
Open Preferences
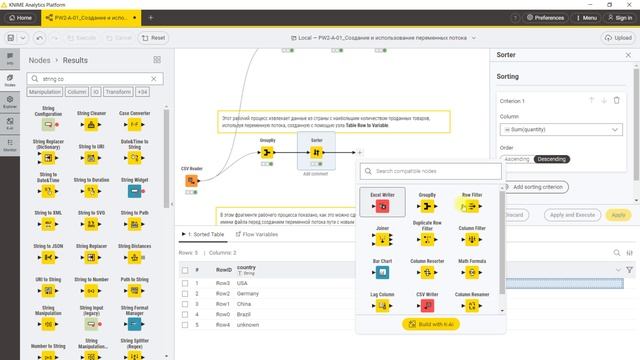[545, 18]
